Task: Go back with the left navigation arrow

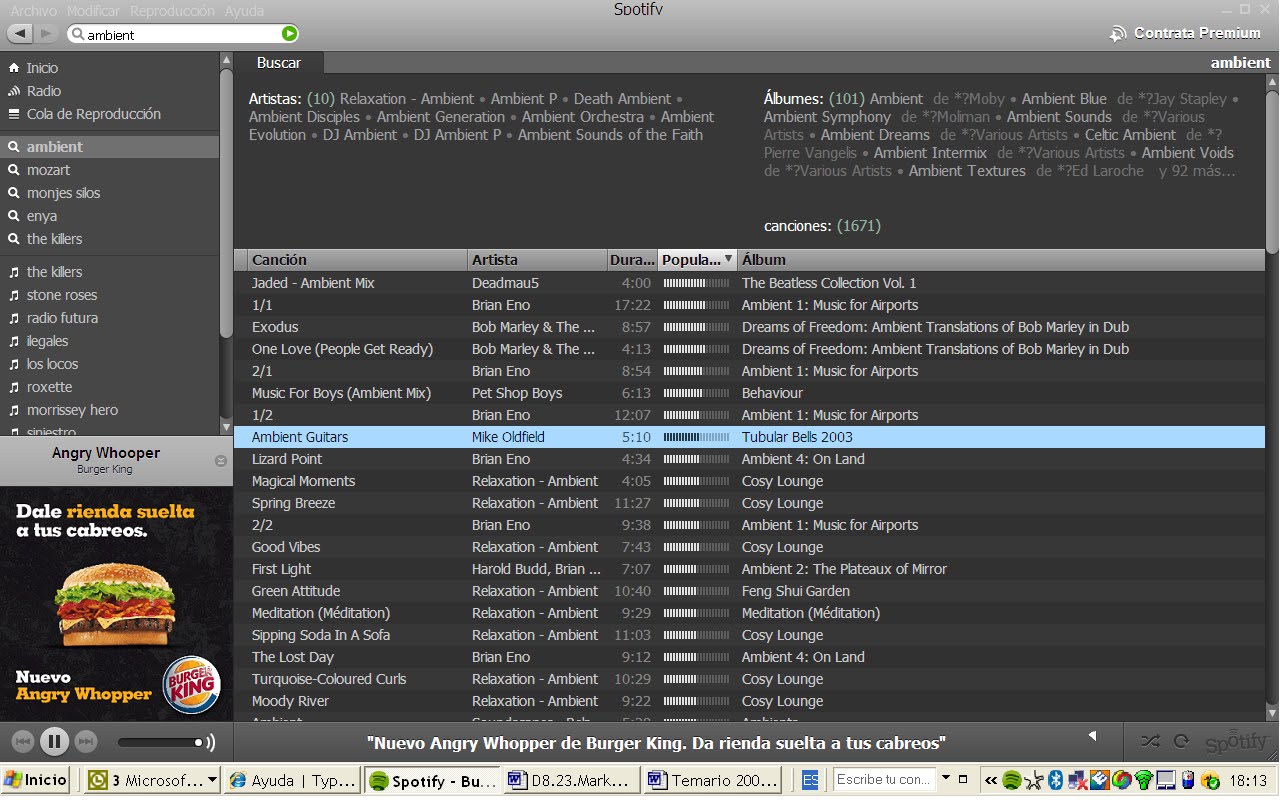Action: [x=21, y=34]
